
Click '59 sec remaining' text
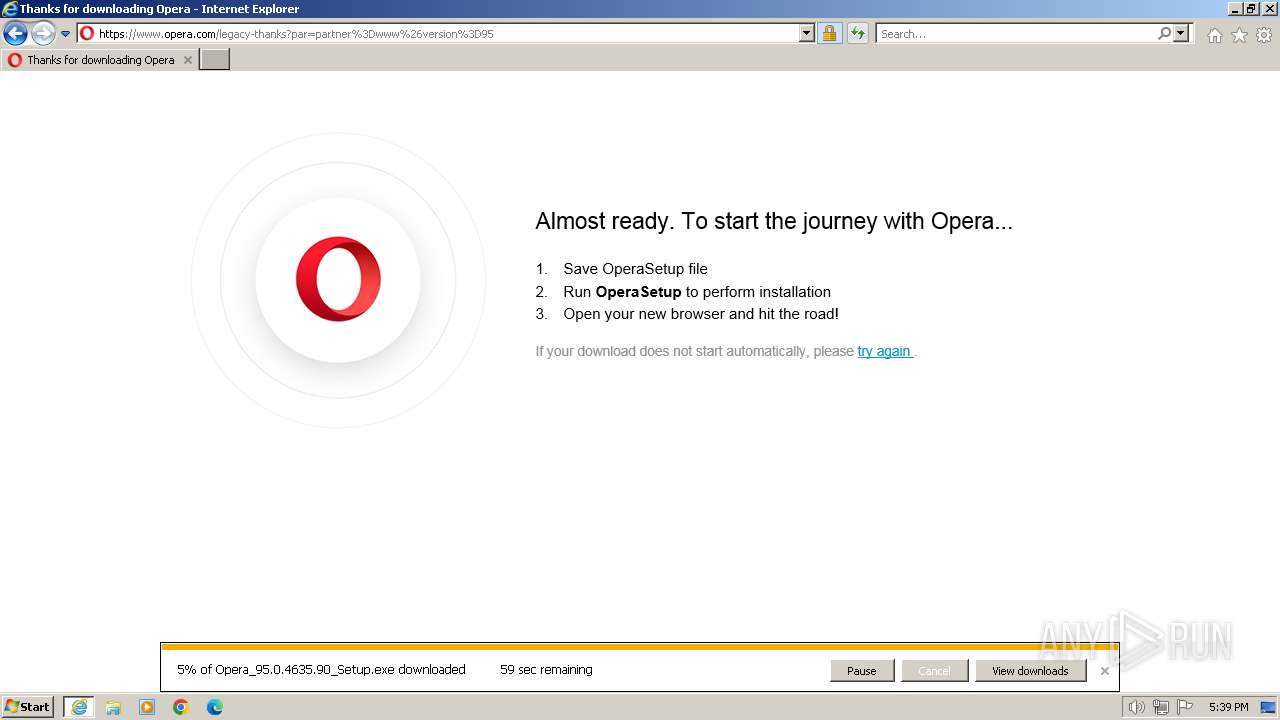pos(546,670)
